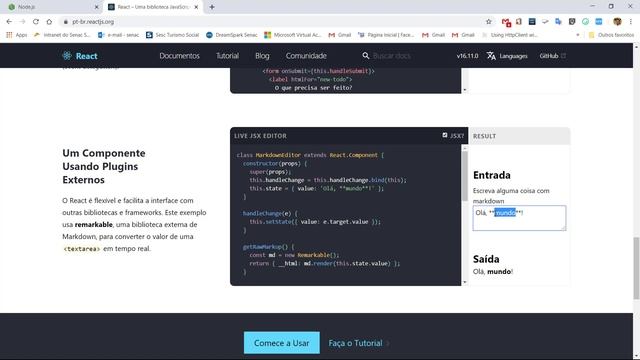The image size is (640, 360).
Task: Open the Languages translate icon
Action: (491, 56)
